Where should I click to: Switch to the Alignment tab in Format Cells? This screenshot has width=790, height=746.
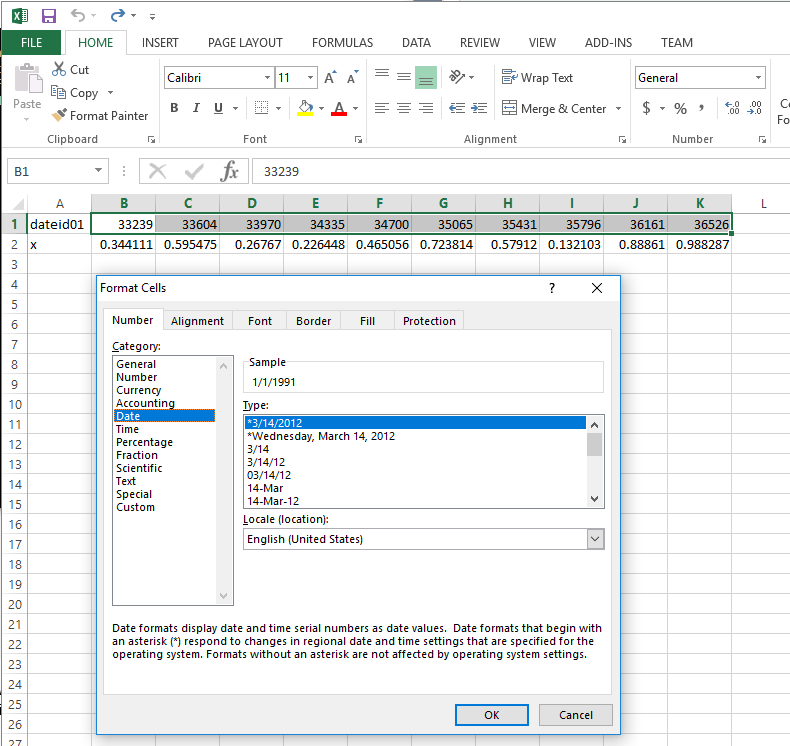(197, 321)
